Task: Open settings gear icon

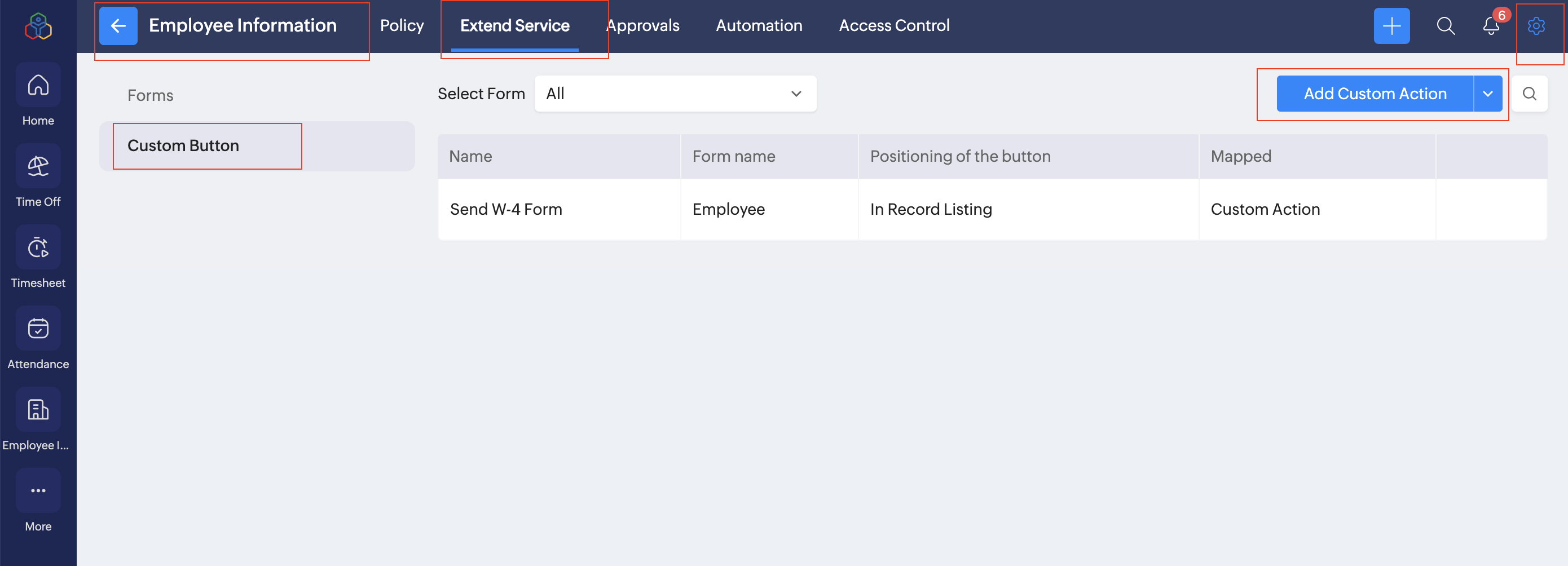Action: [x=1536, y=25]
